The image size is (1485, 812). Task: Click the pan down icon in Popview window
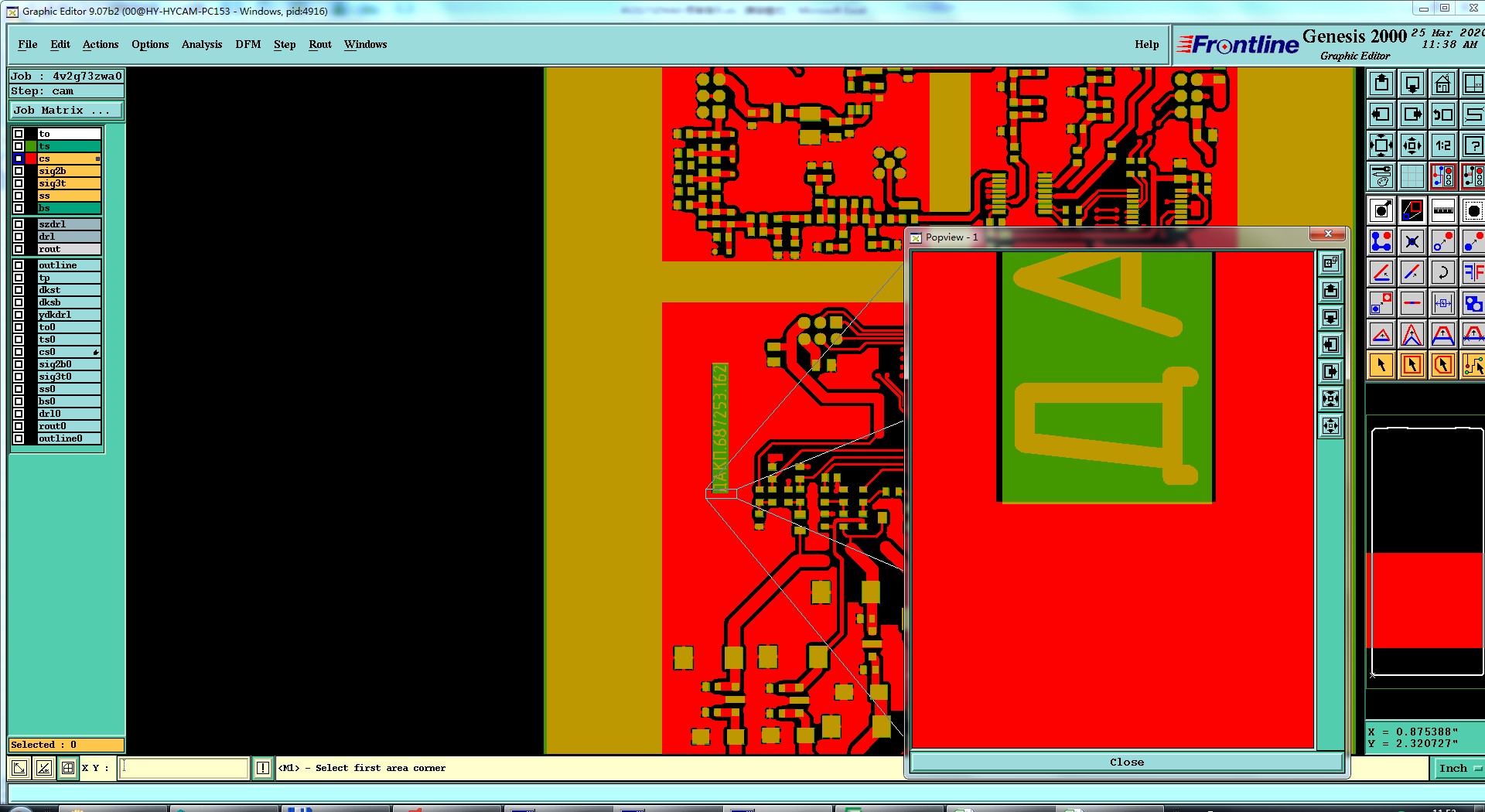pos(1330,318)
